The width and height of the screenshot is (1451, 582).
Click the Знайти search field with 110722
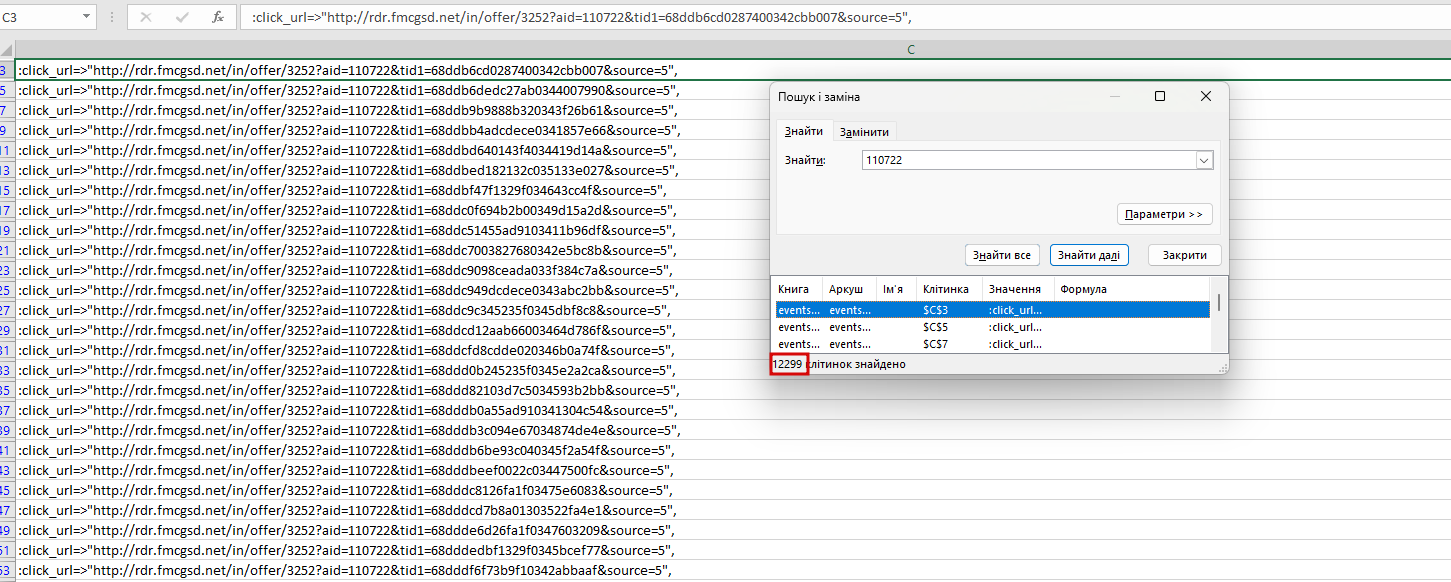tap(1029, 160)
